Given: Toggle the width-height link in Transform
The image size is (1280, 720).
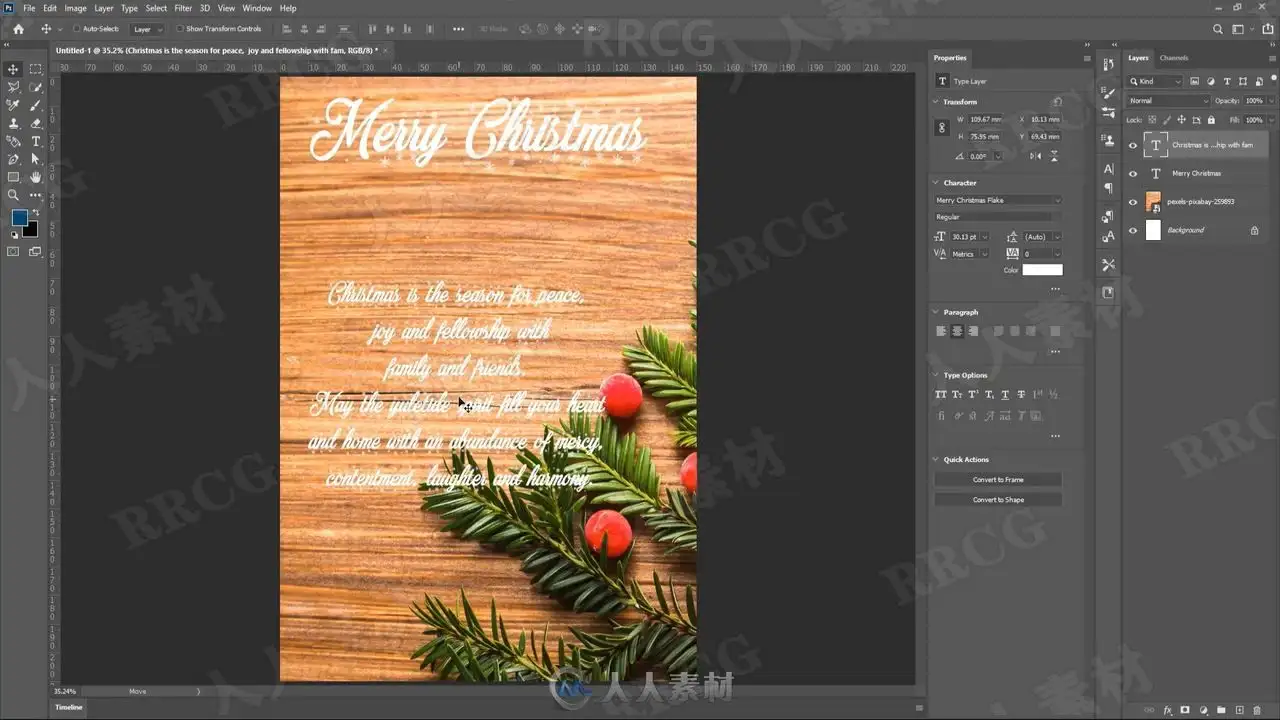Looking at the screenshot, I should (941, 128).
